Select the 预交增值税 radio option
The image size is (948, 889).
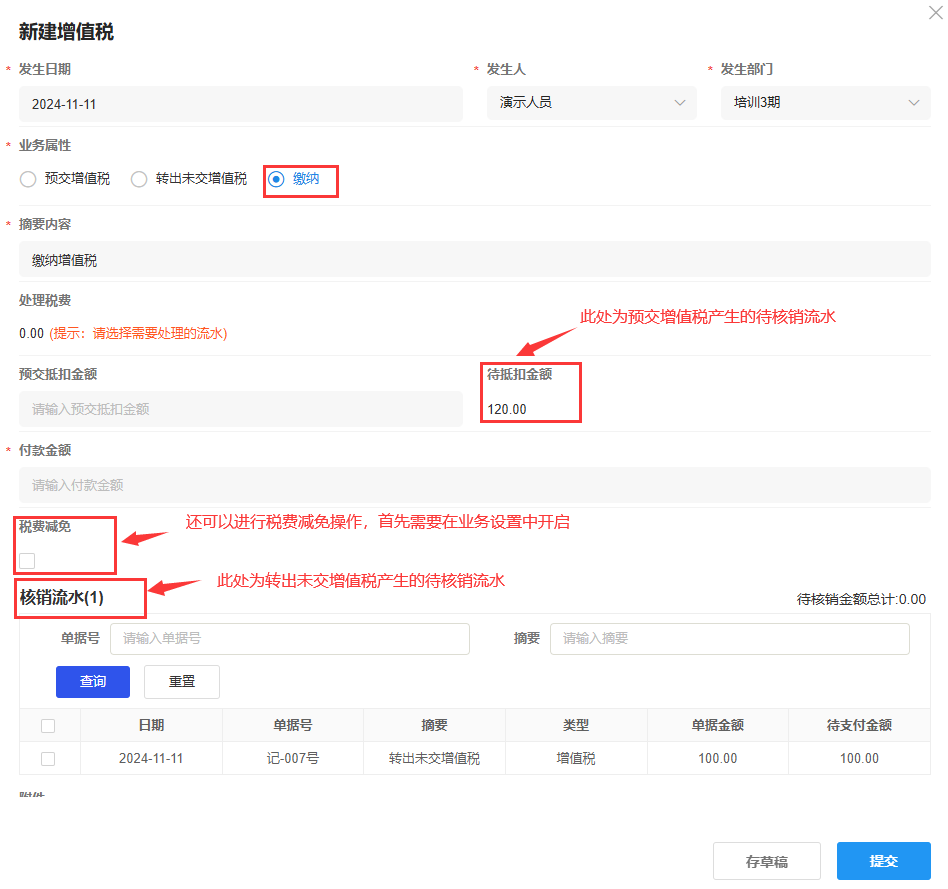[28, 179]
